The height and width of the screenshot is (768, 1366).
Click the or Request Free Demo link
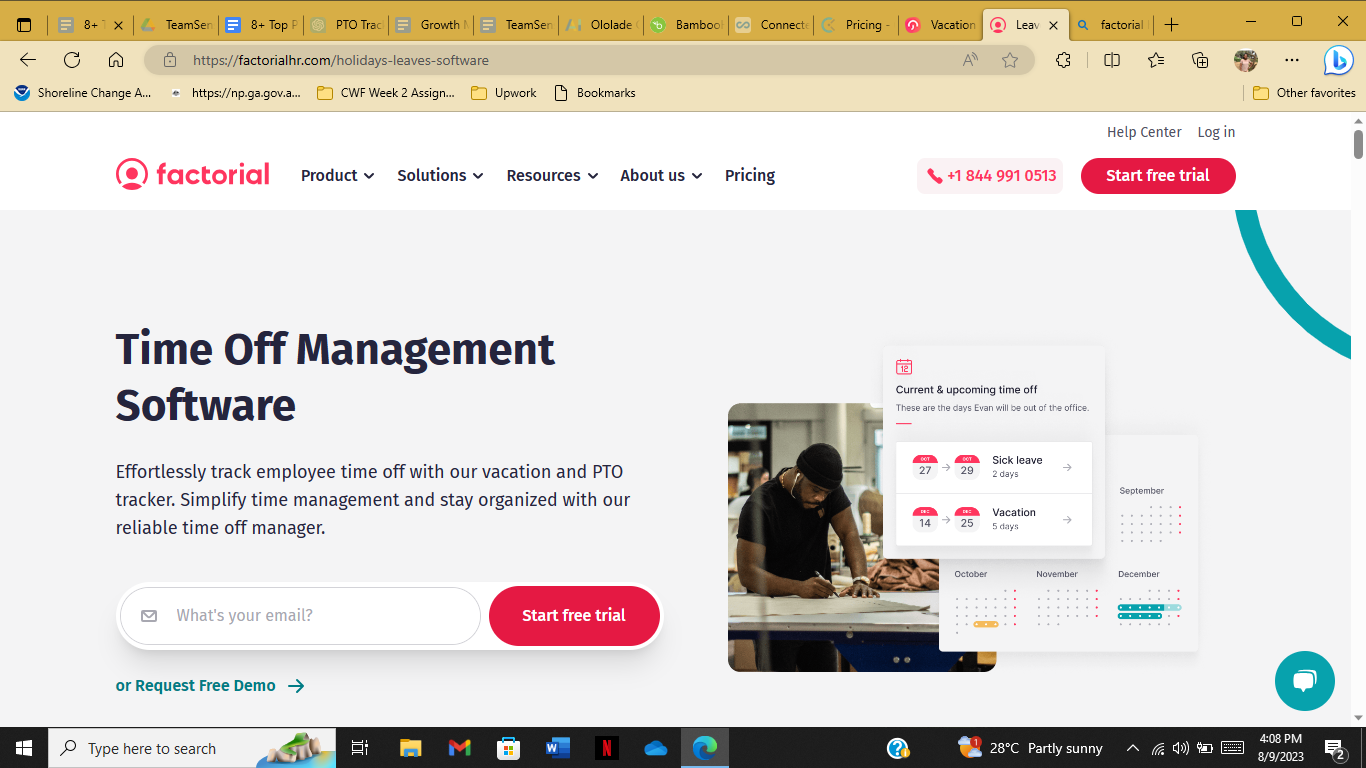(x=210, y=685)
